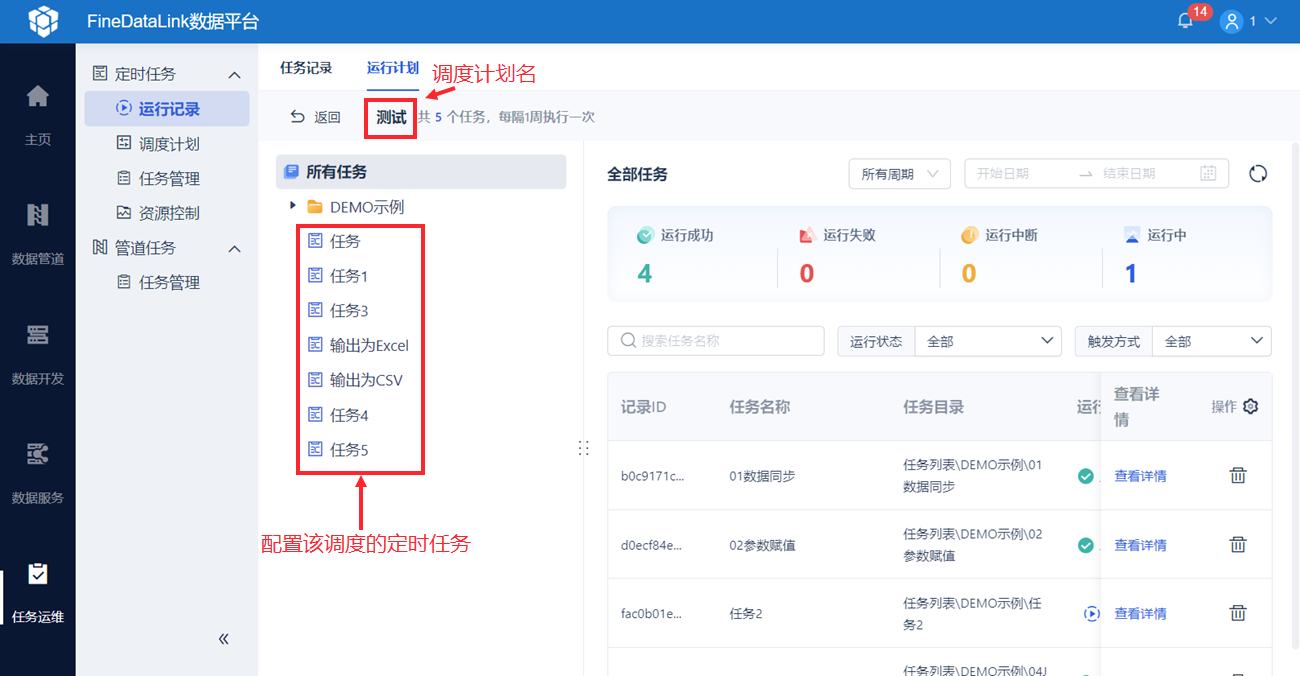Click 任务目录 column header

click(934, 407)
